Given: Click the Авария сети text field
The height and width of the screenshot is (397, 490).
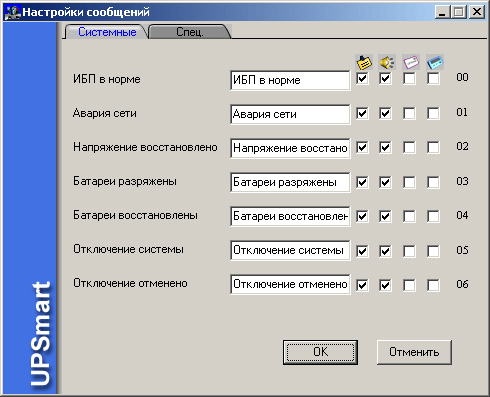Looking at the screenshot, I should (x=290, y=114).
